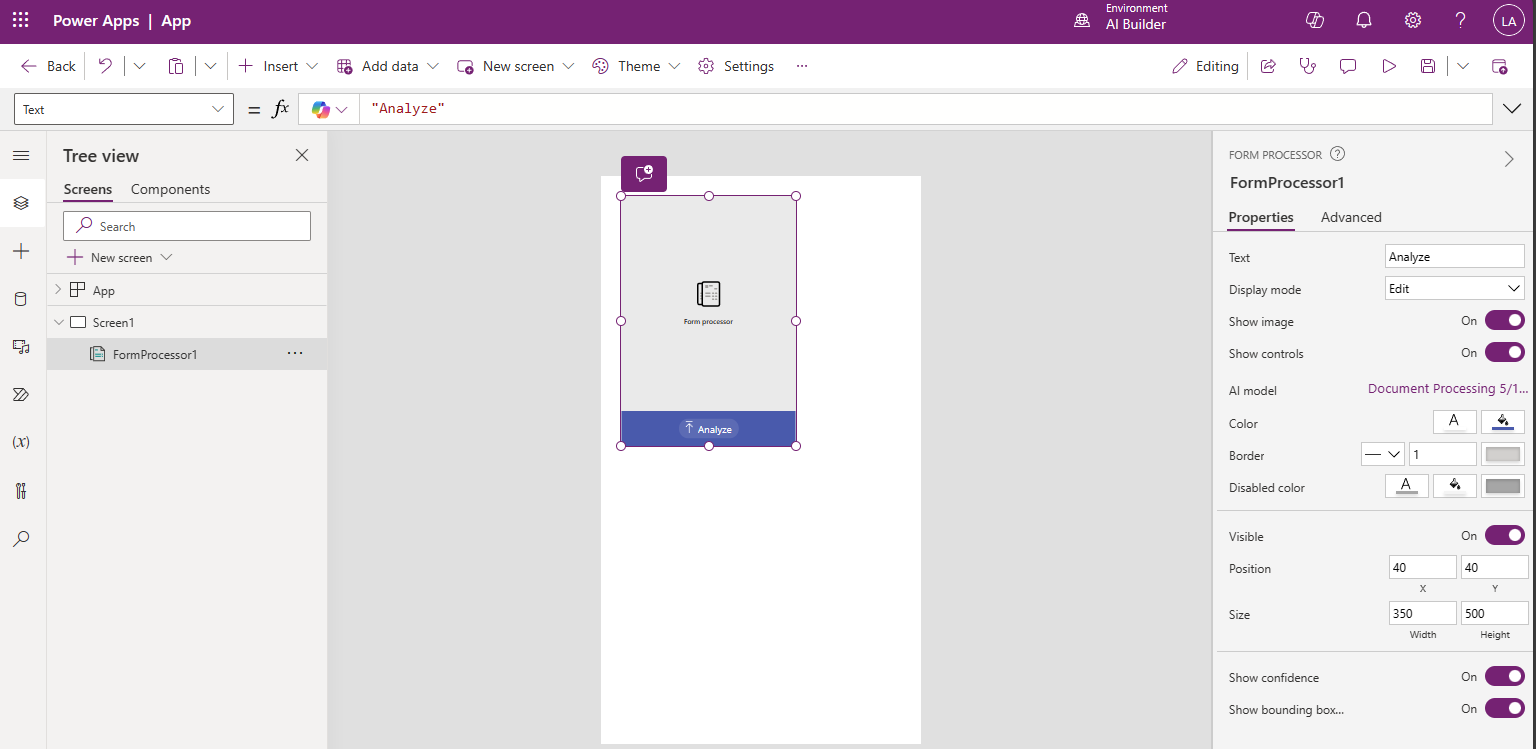The width and height of the screenshot is (1536, 749).
Task: Open the Search pane in left sidebar
Action: 22,539
